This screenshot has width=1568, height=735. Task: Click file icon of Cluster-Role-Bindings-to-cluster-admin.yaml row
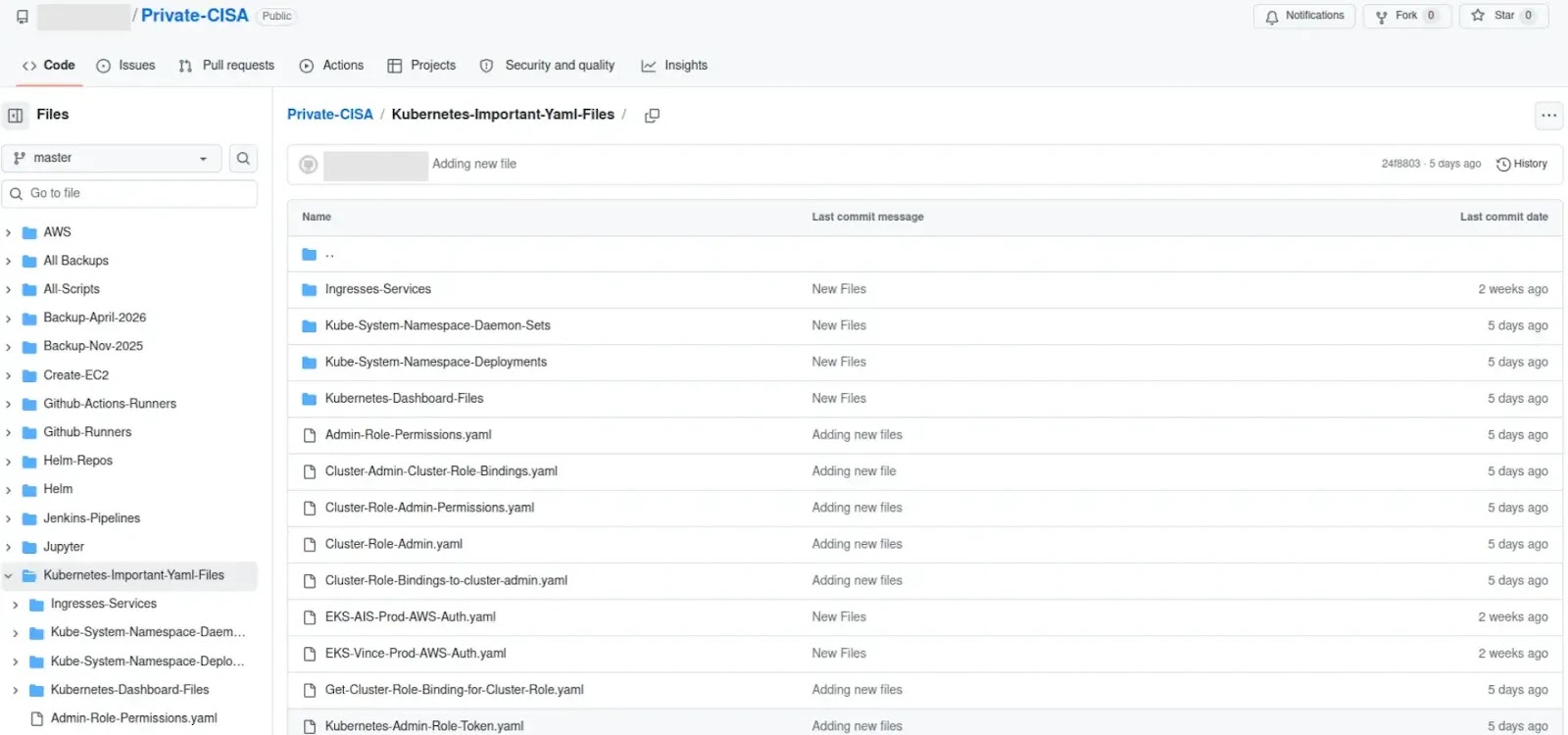310,581
